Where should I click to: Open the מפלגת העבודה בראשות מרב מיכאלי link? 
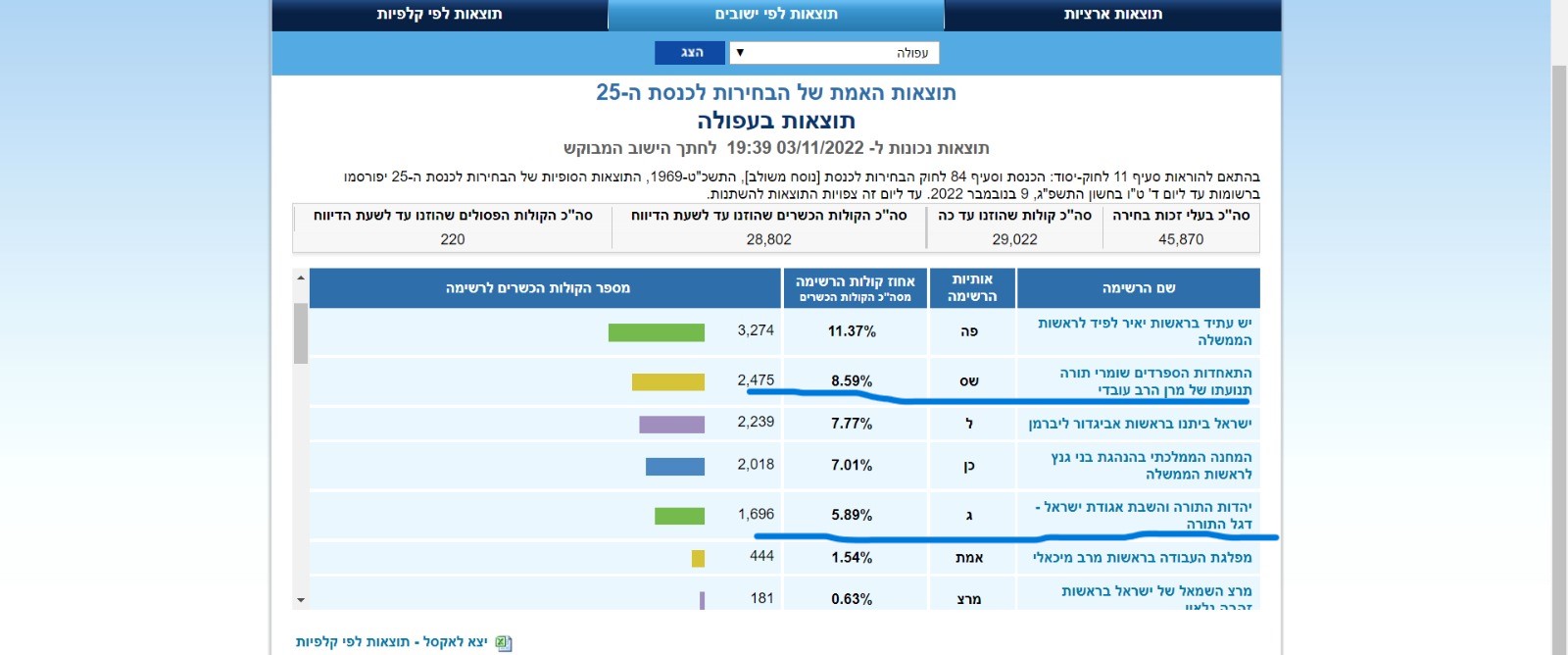[1142, 558]
